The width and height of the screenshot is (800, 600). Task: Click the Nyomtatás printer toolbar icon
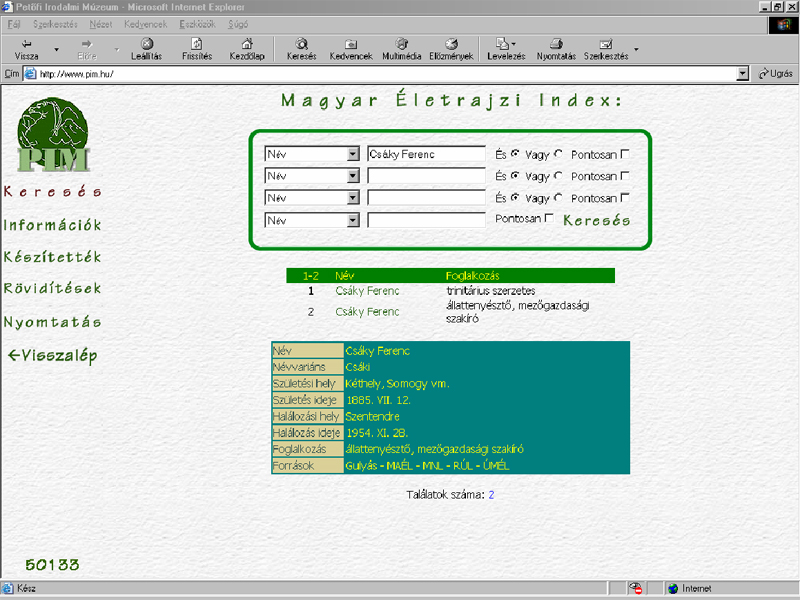[556, 44]
